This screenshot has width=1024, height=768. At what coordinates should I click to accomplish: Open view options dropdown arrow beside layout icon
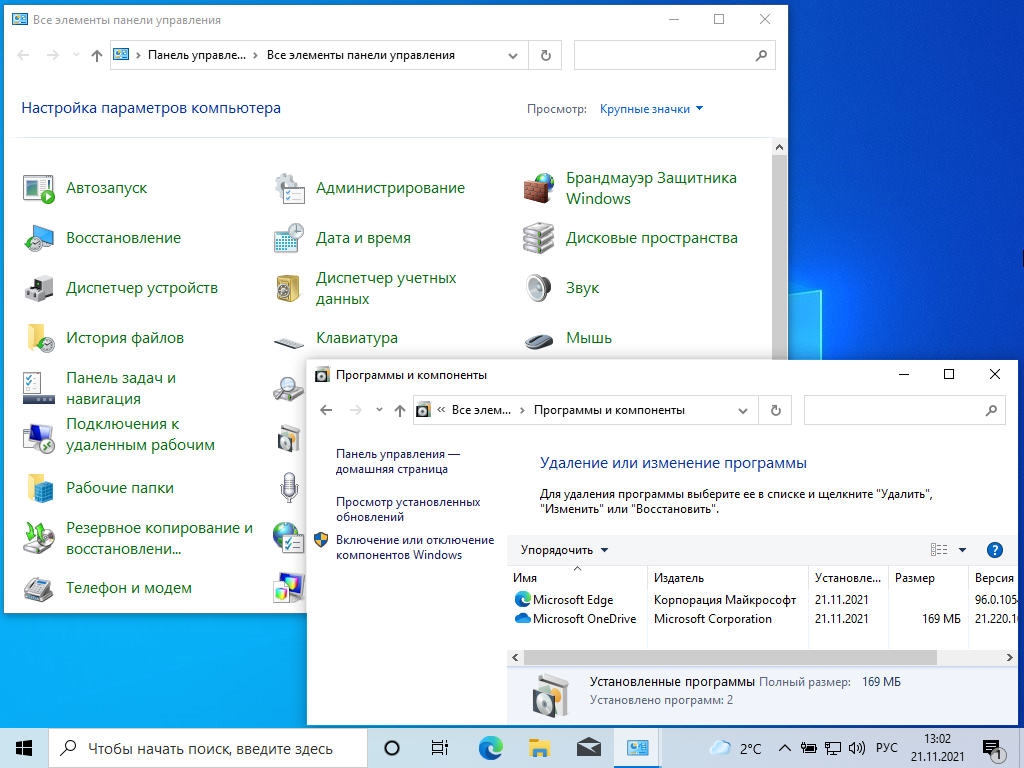point(962,550)
